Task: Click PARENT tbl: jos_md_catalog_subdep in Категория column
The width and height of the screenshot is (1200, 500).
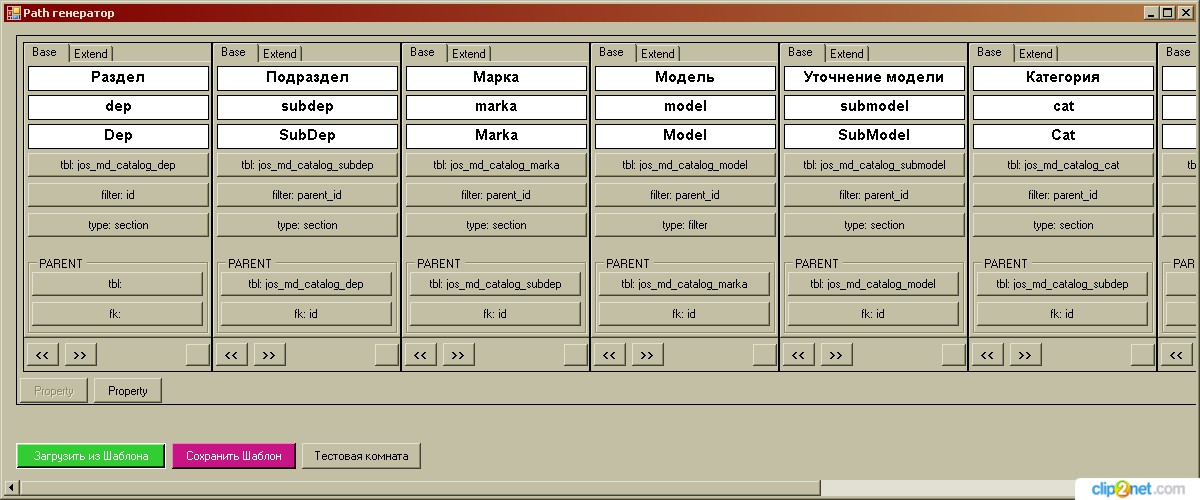Action: [x=1062, y=284]
